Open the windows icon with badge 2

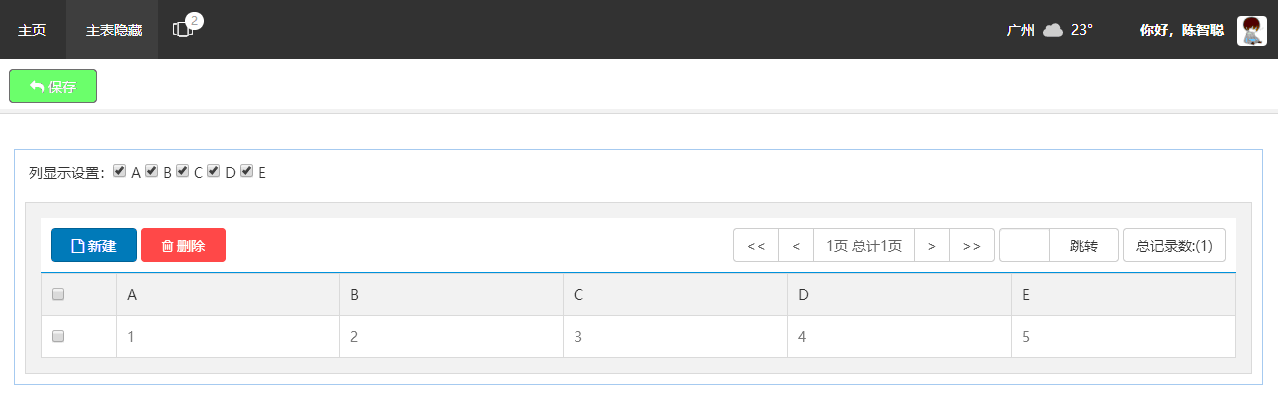(x=183, y=29)
